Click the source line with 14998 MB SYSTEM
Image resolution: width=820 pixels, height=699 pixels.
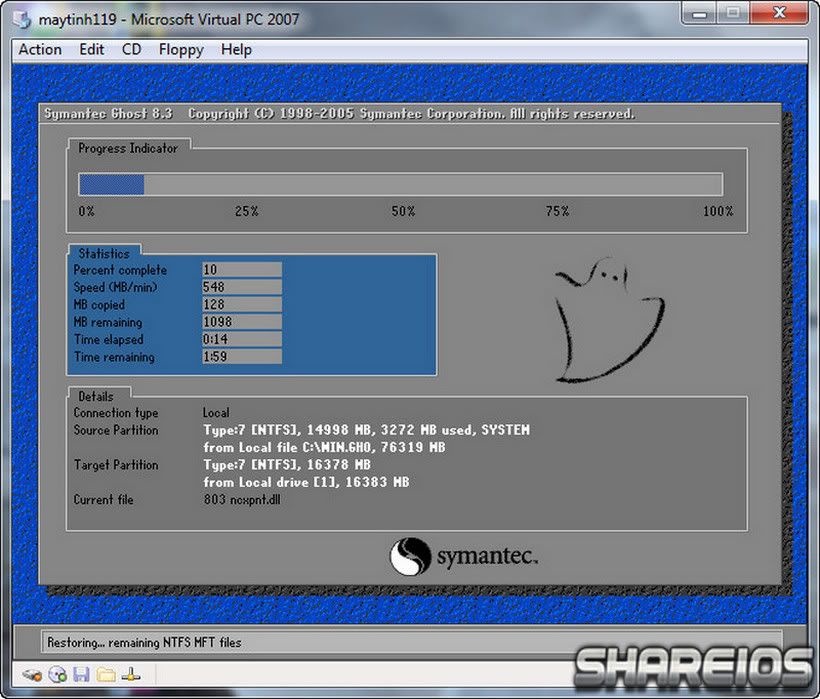(366, 430)
